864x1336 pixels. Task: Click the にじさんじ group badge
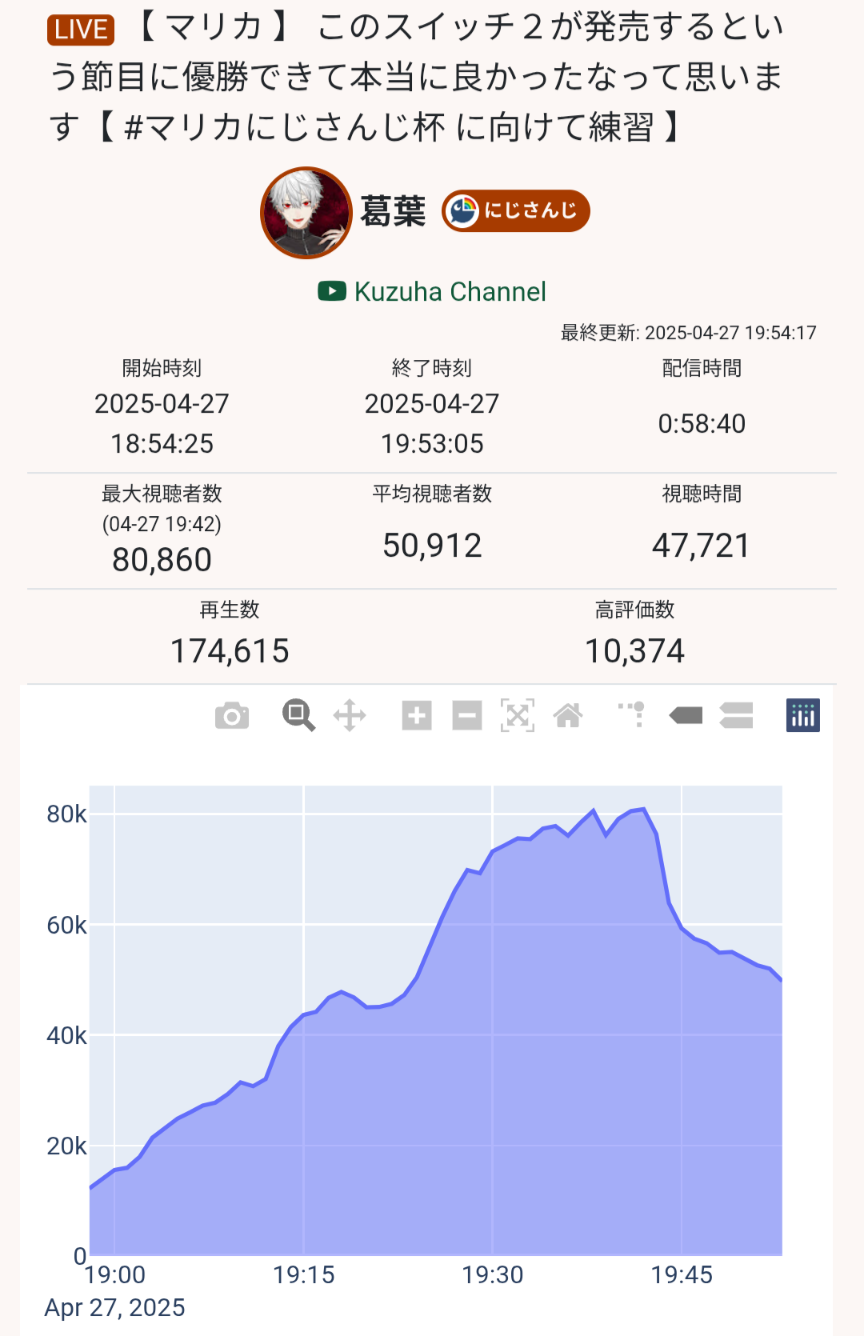coord(516,211)
